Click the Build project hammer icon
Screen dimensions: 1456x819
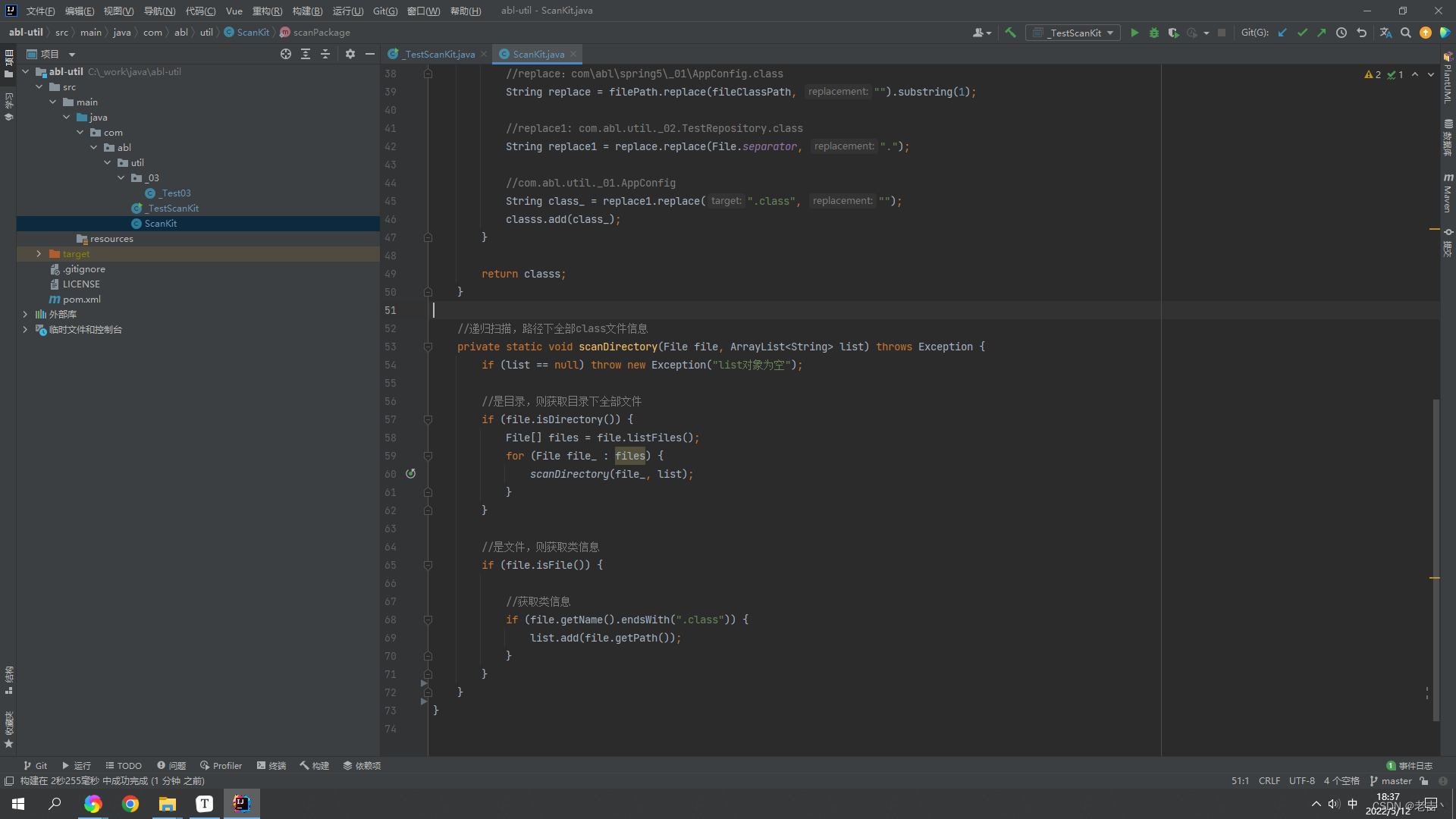tap(1010, 33)
